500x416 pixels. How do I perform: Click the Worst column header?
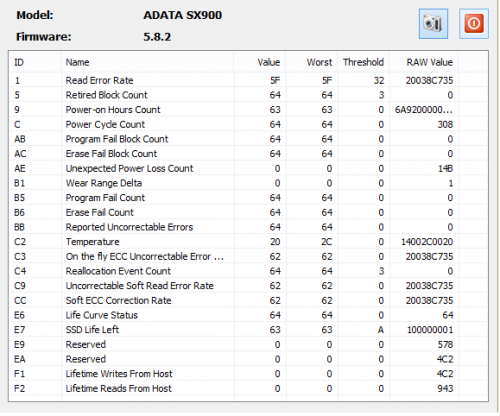[x=311, y=62]
